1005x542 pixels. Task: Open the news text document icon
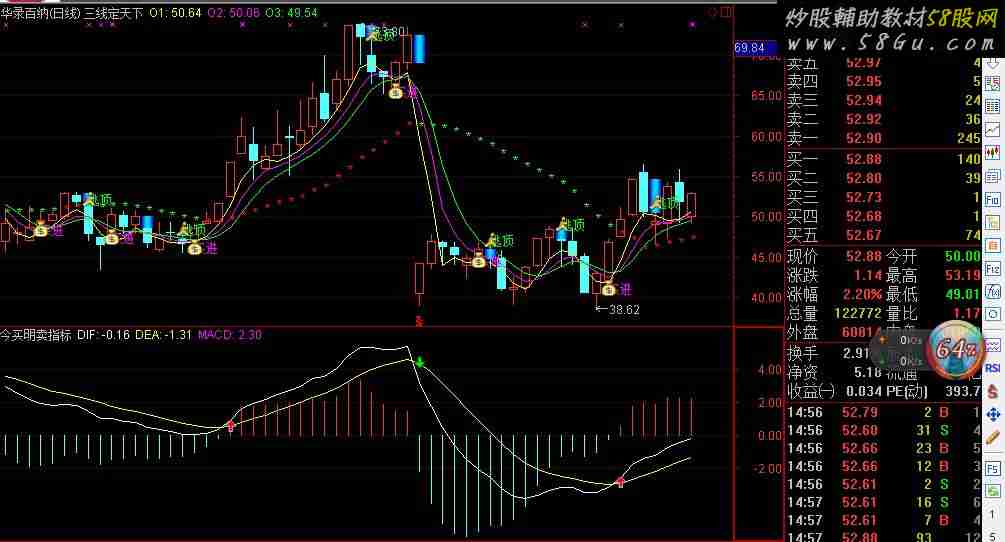(993, 176)
